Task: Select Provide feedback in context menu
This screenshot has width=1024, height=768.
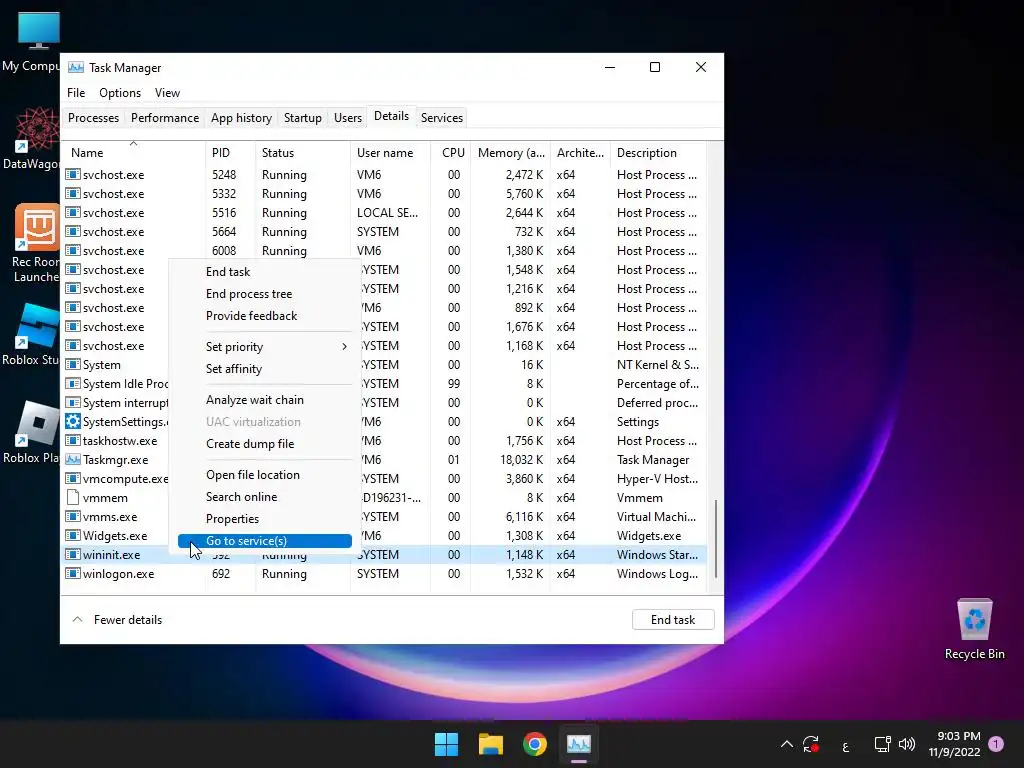Action: point(264,315)
